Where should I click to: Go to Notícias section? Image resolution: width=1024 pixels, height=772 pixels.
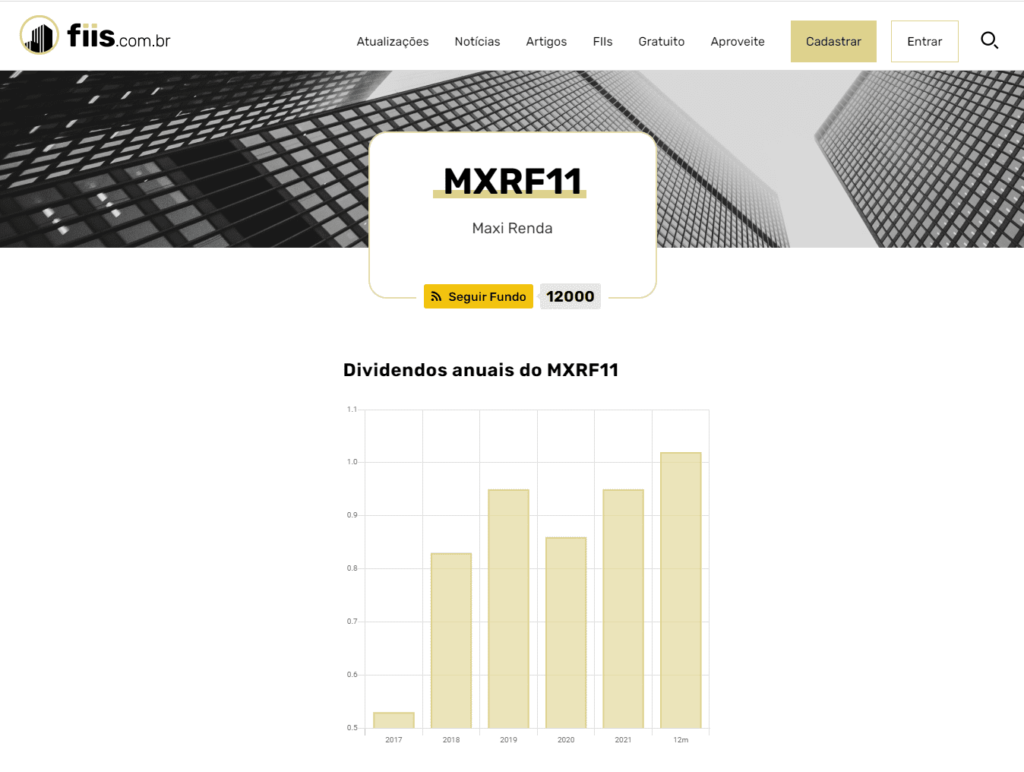(477, 41)
